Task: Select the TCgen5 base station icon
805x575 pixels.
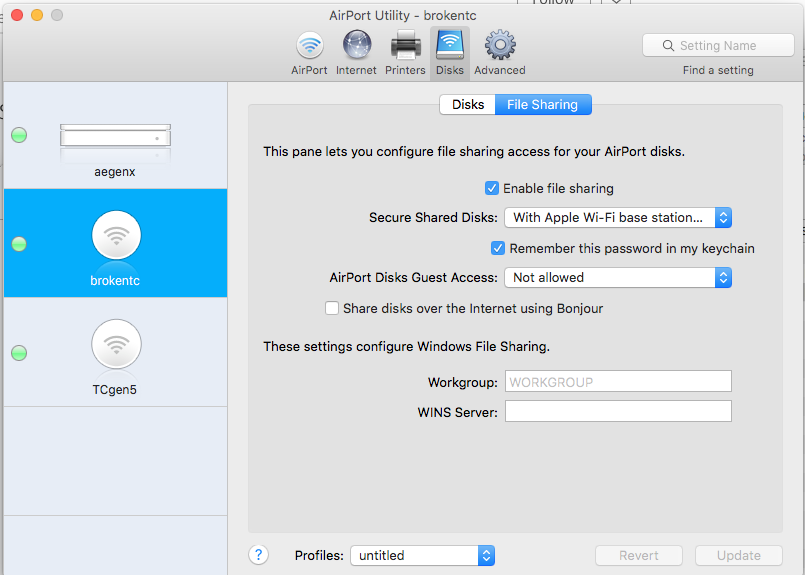Action: click(116, 344)
